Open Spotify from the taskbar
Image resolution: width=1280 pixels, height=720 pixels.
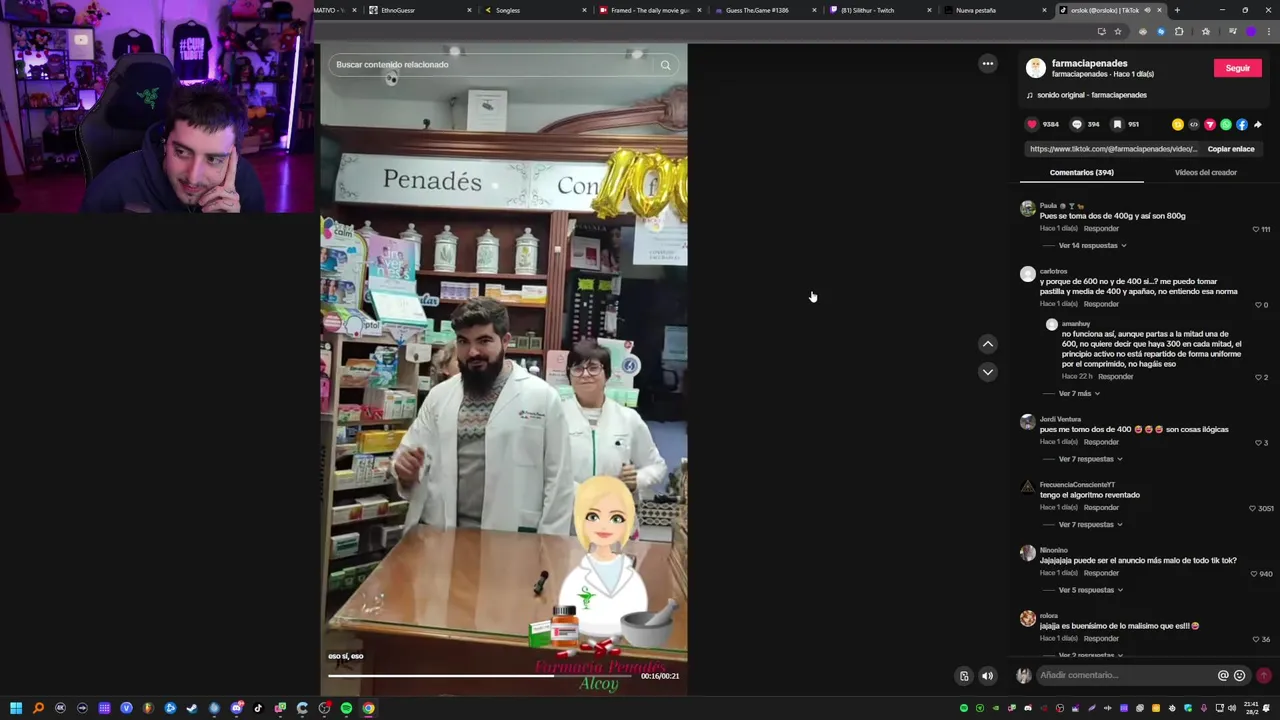point(346,708)
